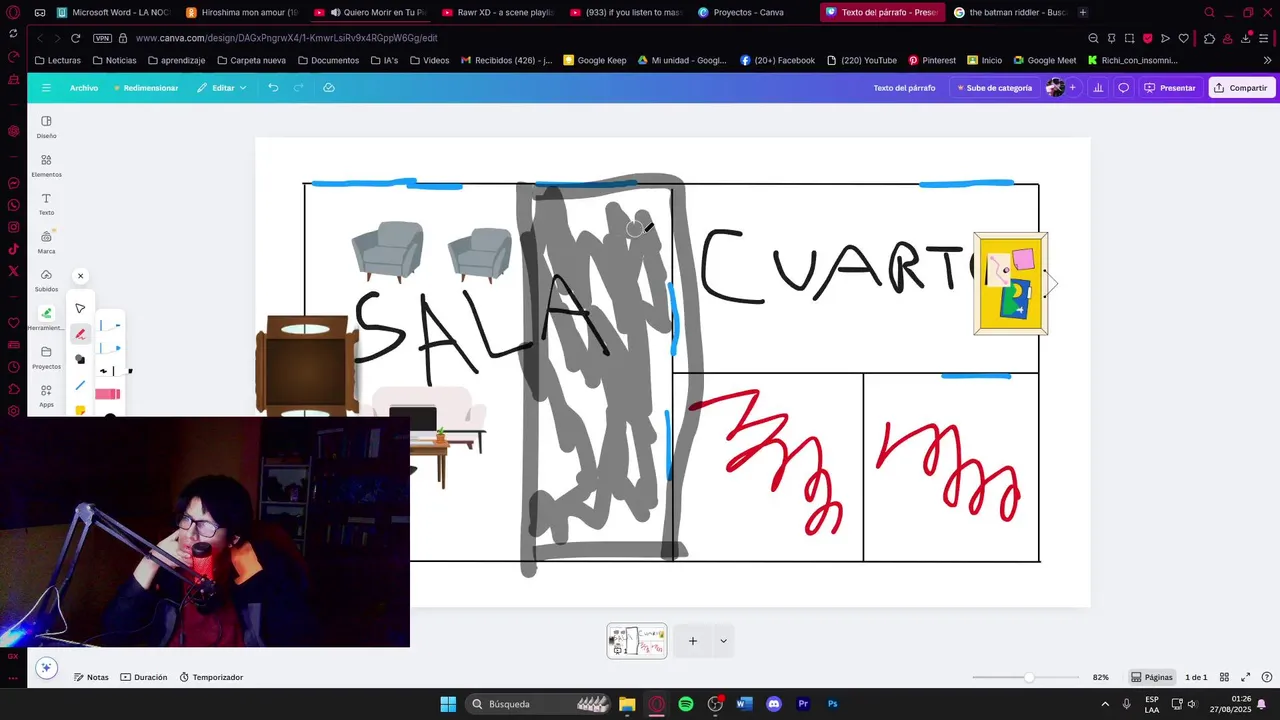
Task: Open the Texto panel
Action: point(46,204)
